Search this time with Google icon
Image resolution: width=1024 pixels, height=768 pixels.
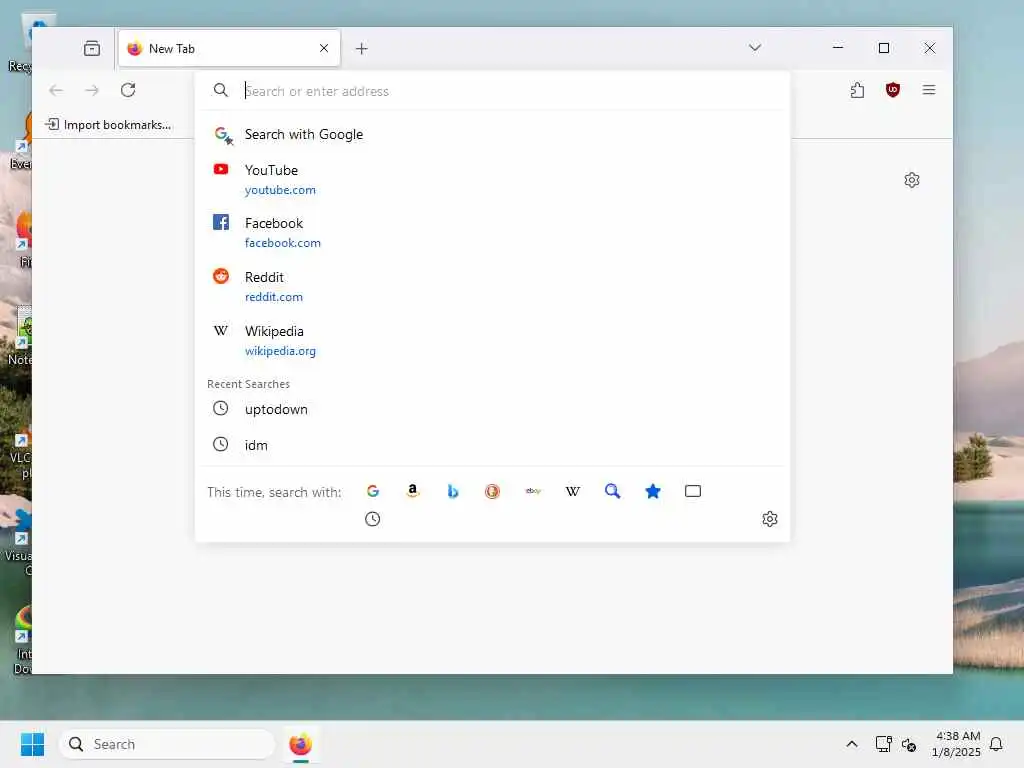(373, 491)
